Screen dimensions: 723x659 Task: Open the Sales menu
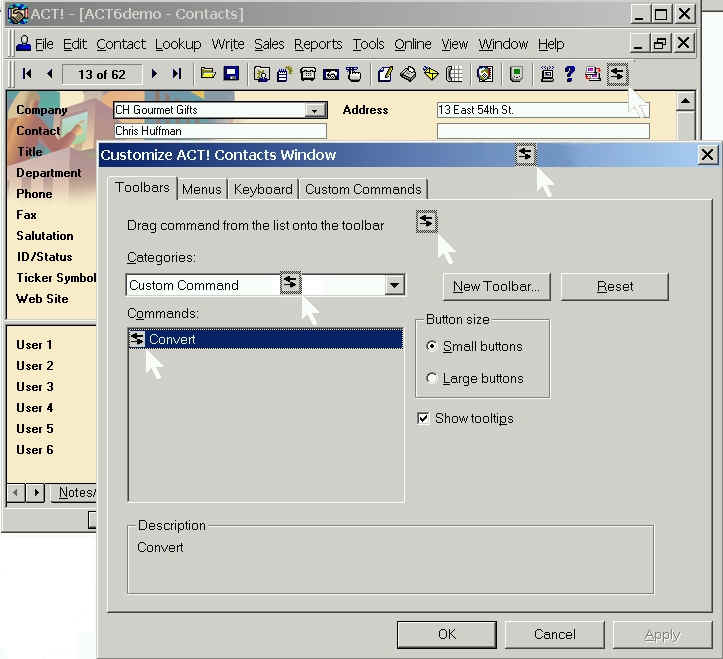click(x=269, y=44)
